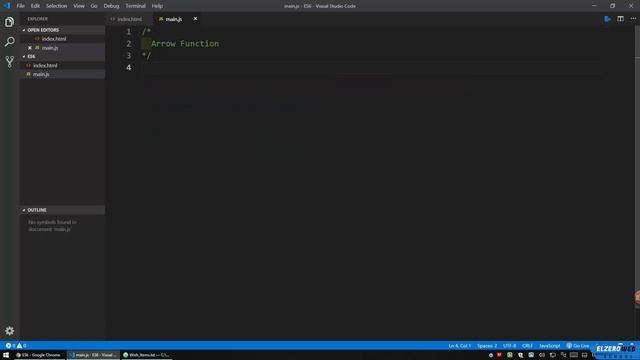The width and height of the screenshot is (640, 360).
Task: Open the Go menu
Action: 94,6
